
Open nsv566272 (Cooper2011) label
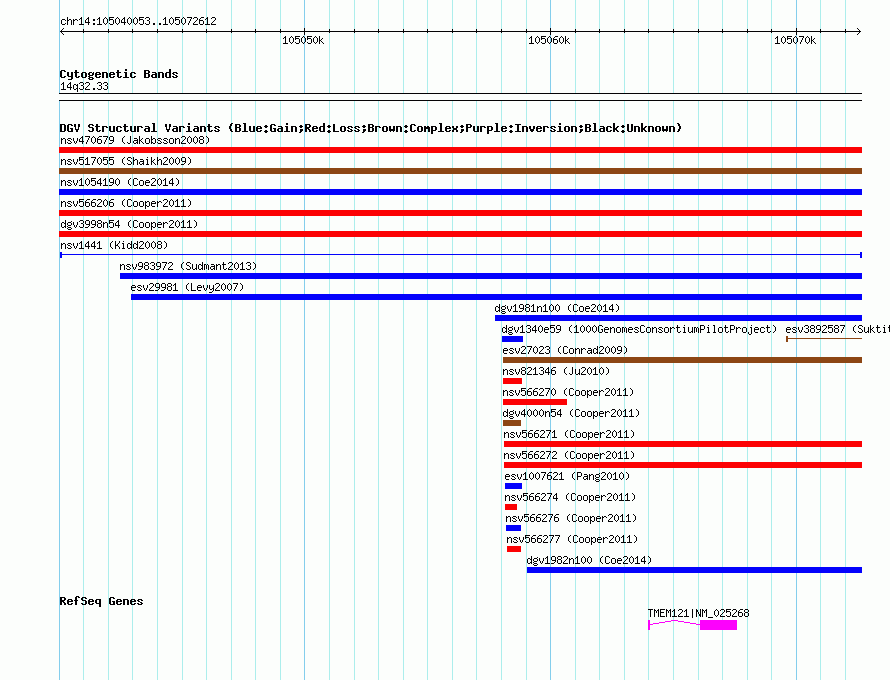(569, 455)
